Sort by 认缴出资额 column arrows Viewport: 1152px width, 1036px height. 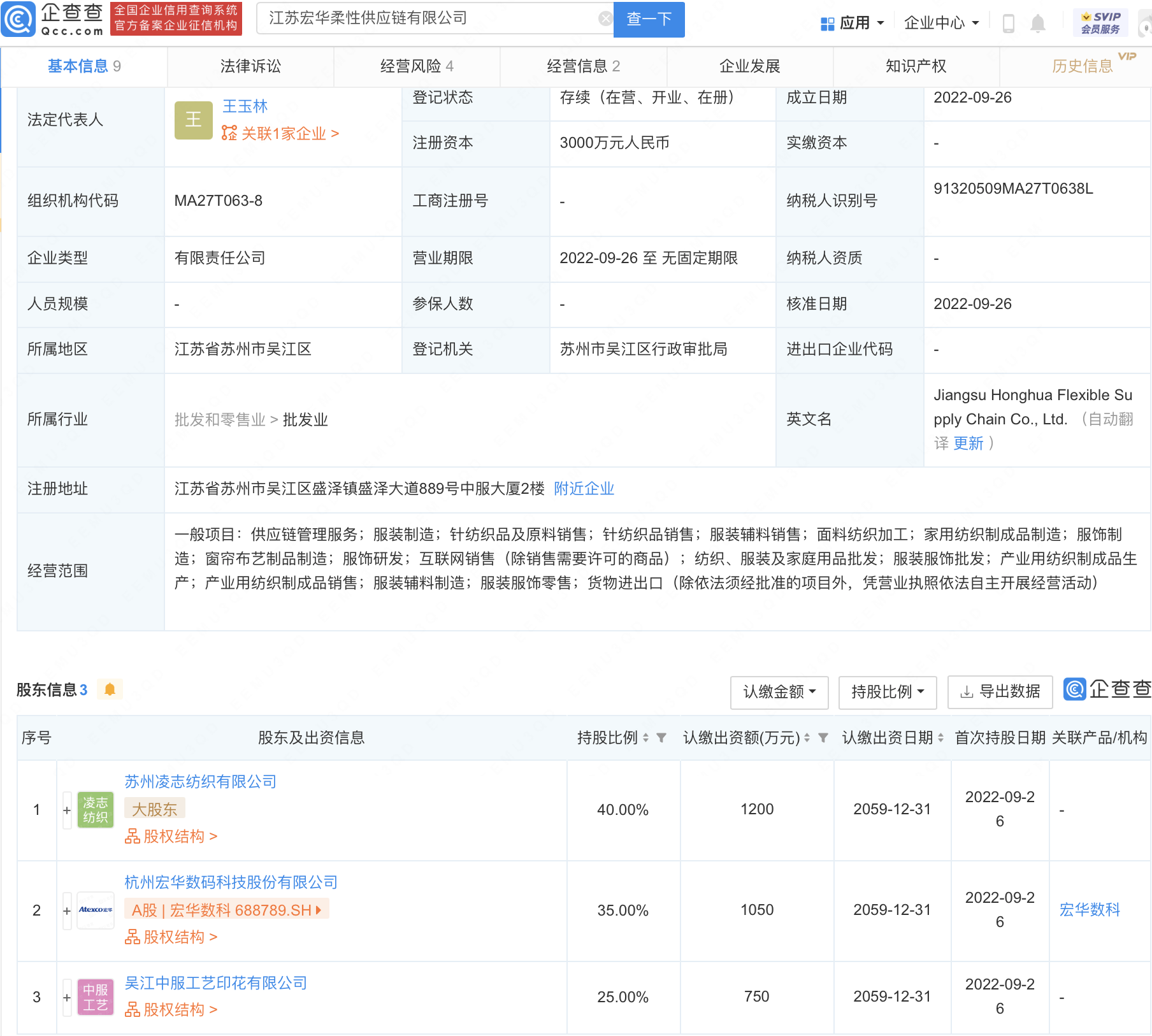point(807,738)
